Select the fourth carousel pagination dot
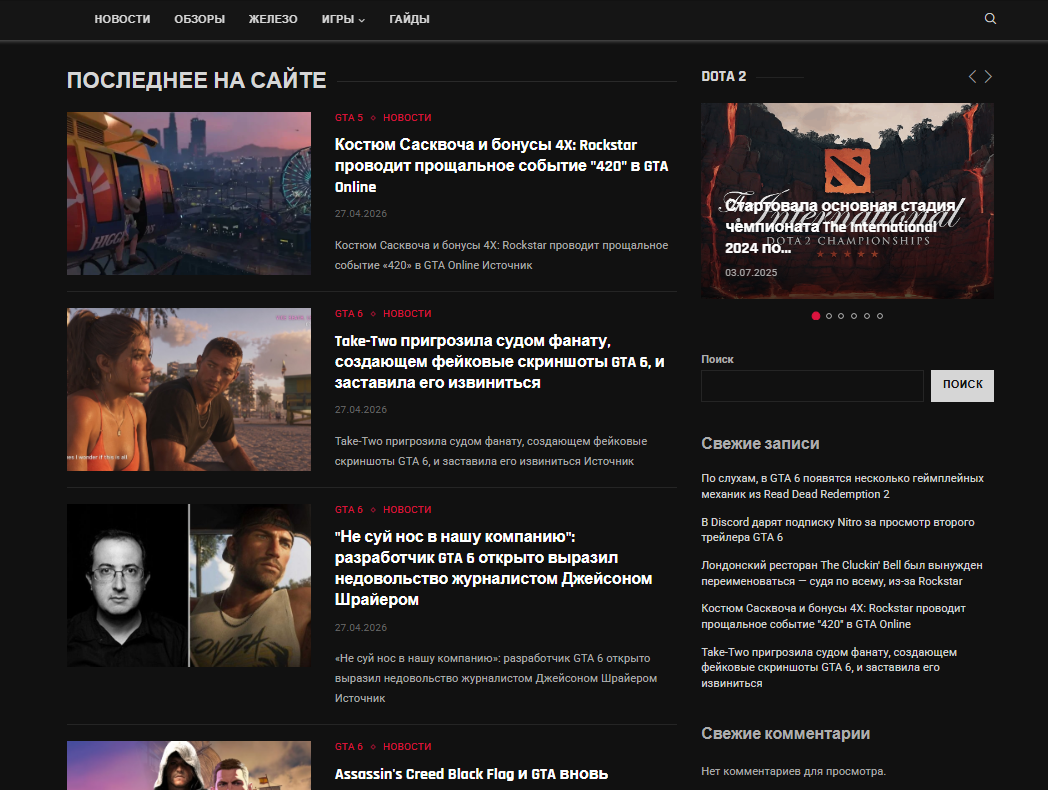 click(854, 316)
